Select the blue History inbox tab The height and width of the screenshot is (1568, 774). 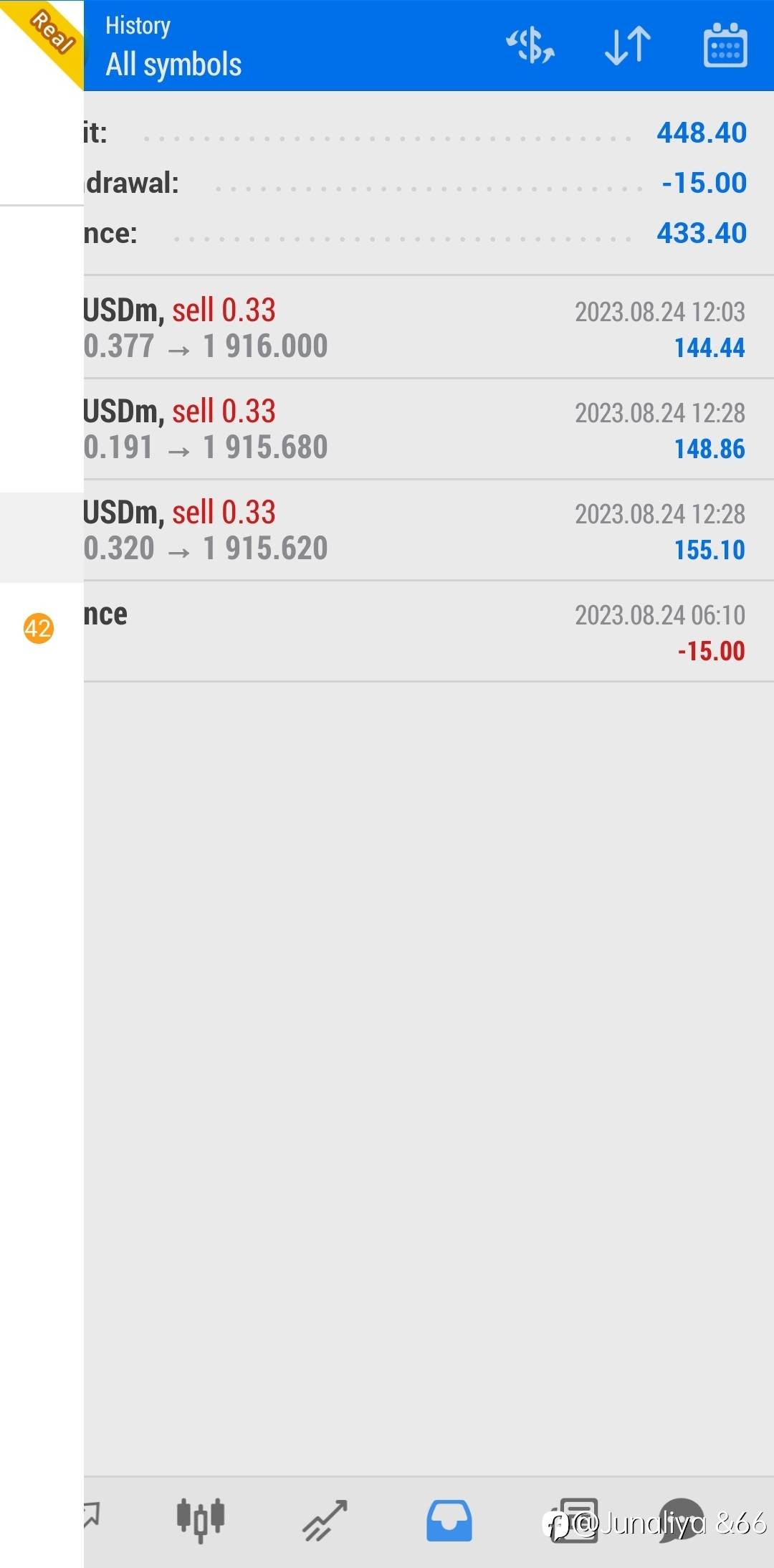449,1520
